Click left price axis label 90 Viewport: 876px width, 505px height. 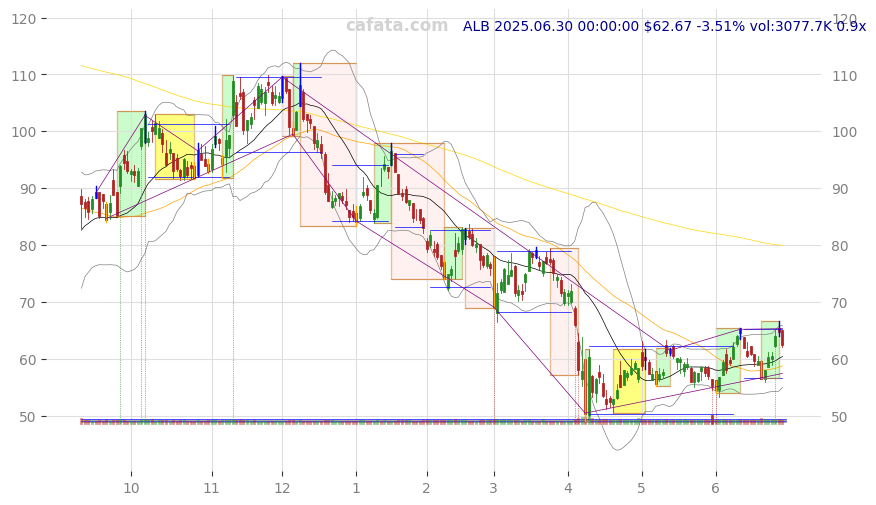(27, 189)
